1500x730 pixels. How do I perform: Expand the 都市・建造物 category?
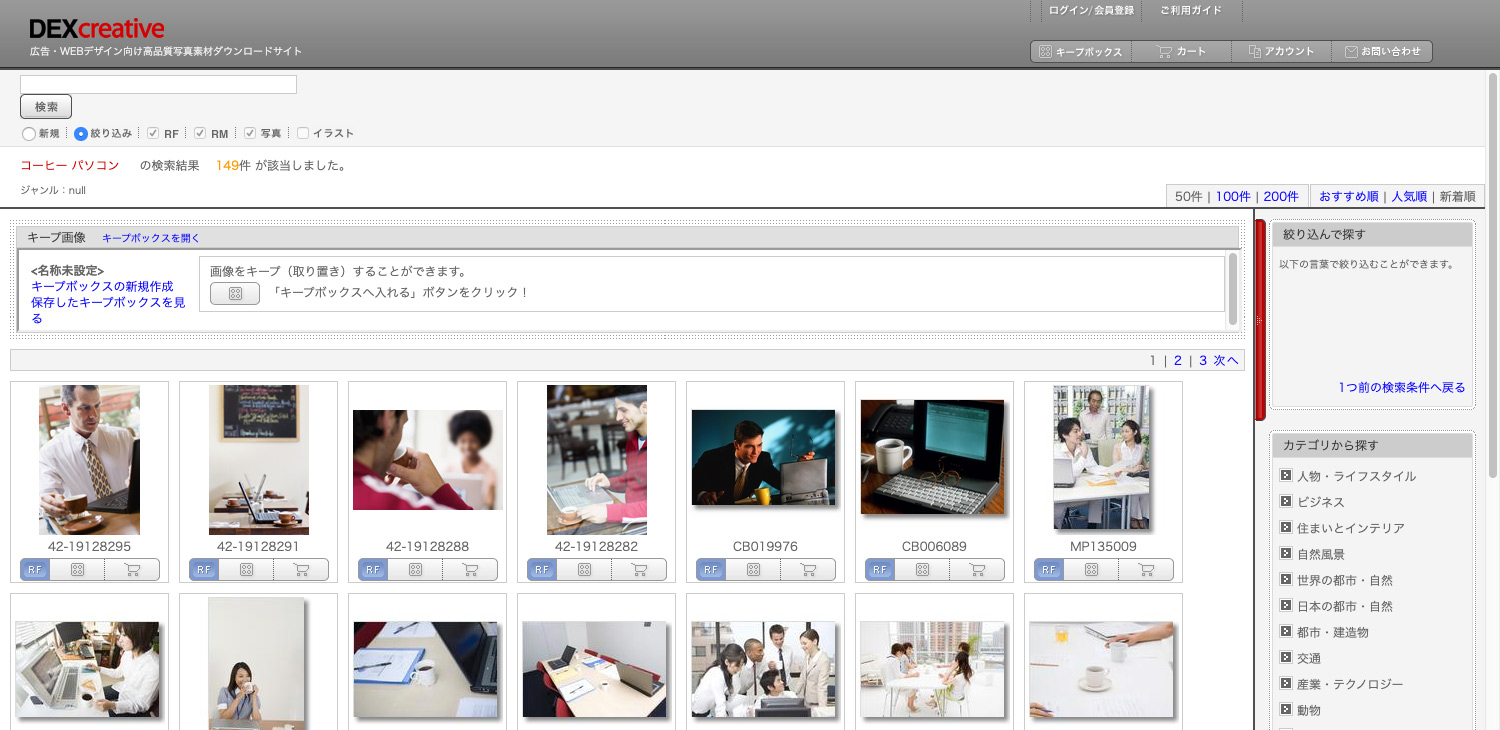[x=1286, y=632]
